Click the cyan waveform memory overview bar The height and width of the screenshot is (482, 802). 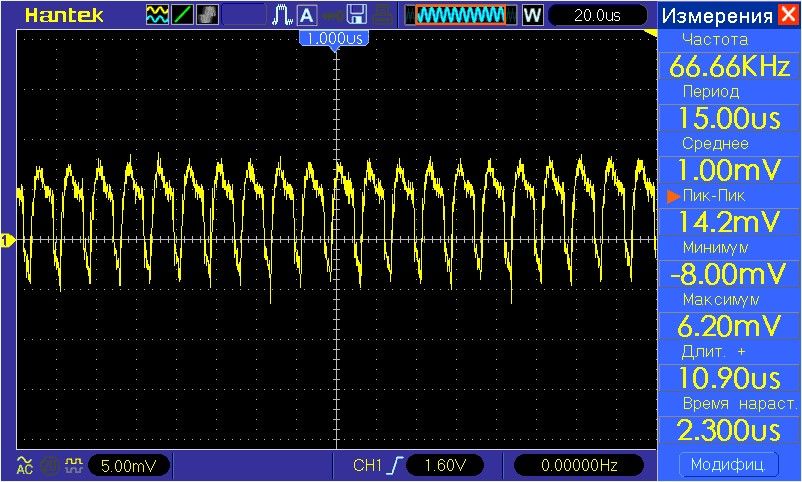coord(460,15)
